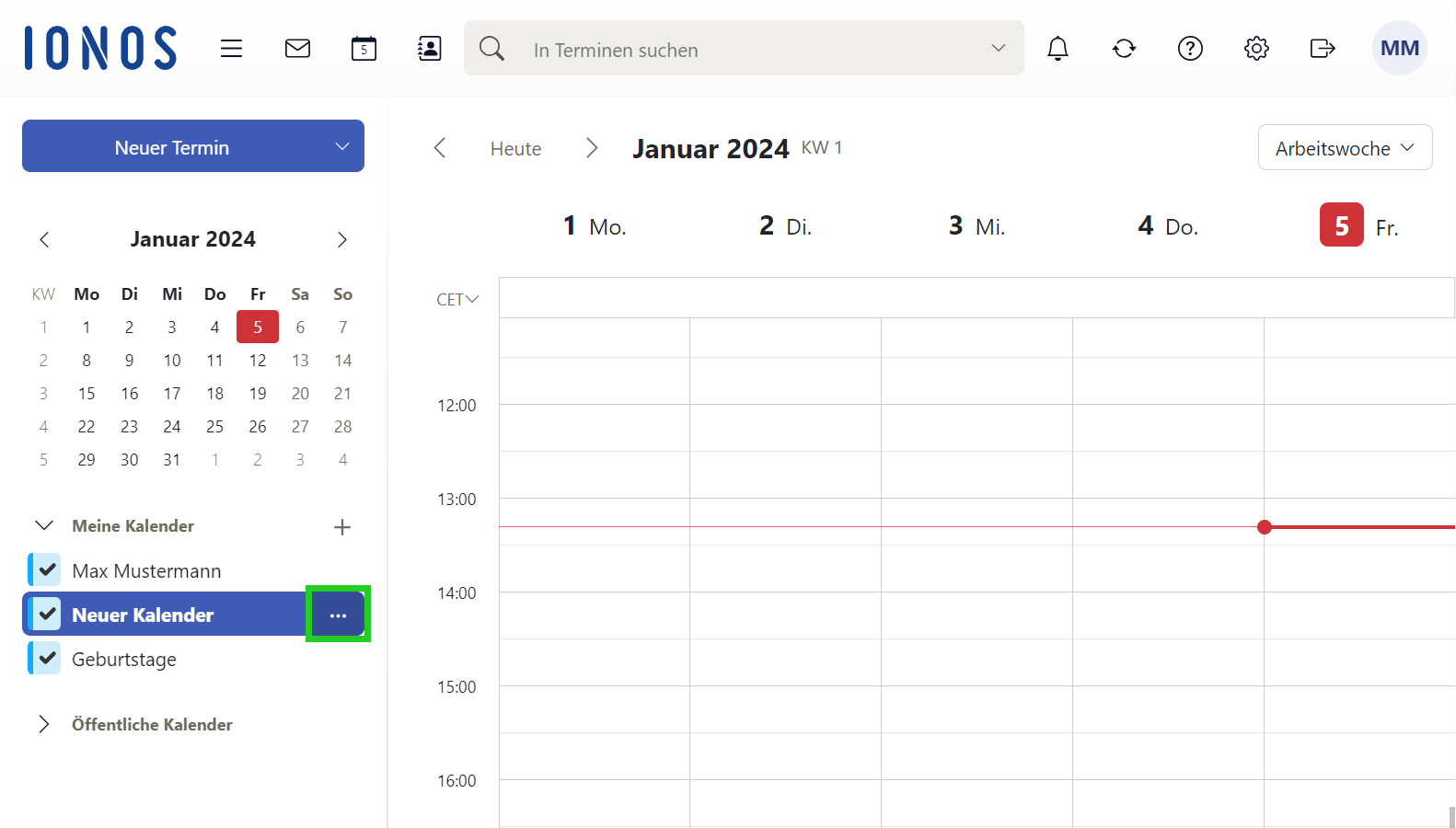1456x828 pixels.
Task: Open the hamburger navigation menu
Action: click(231, 49)
